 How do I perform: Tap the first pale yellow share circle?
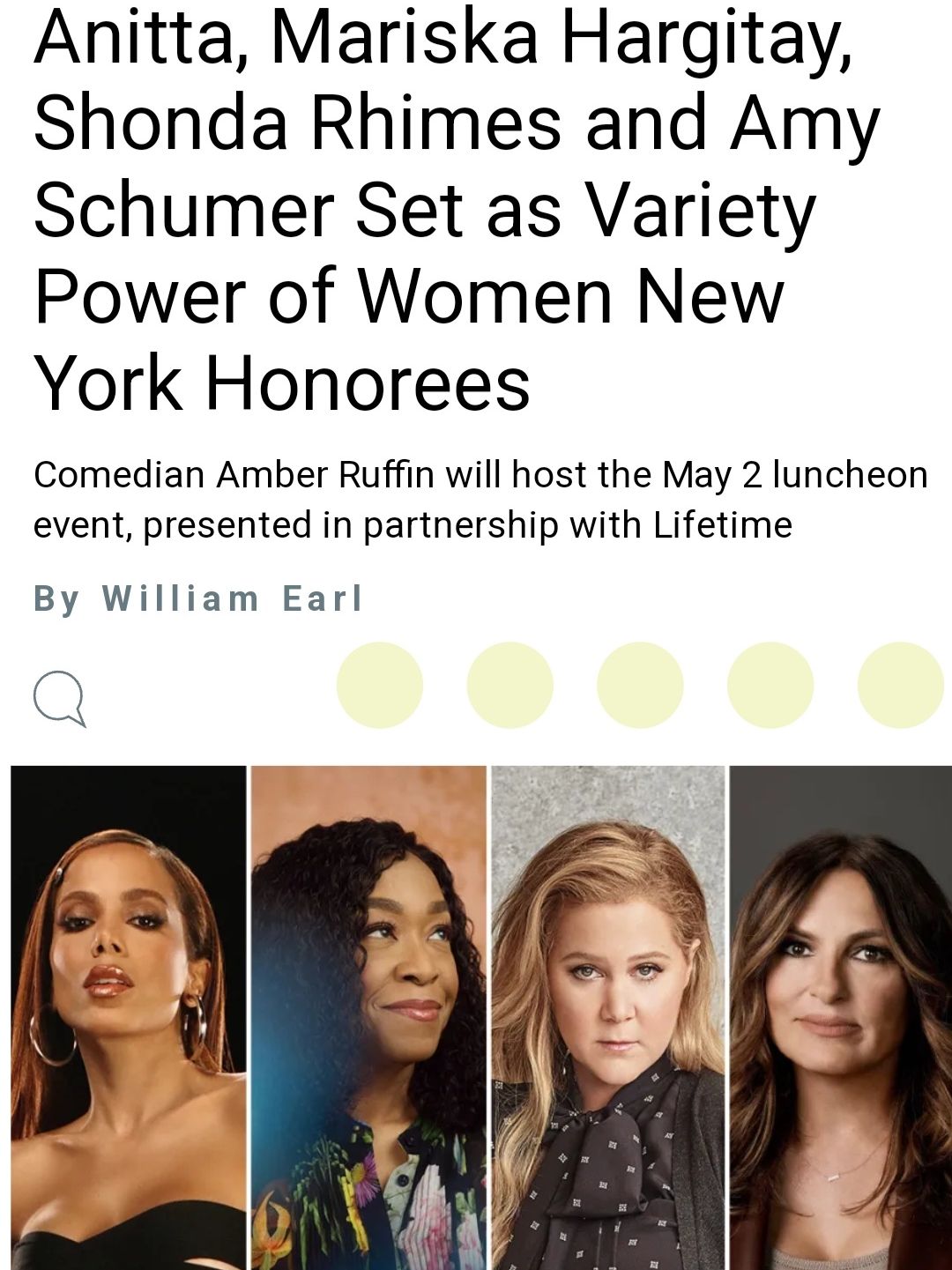pos(380,685)
